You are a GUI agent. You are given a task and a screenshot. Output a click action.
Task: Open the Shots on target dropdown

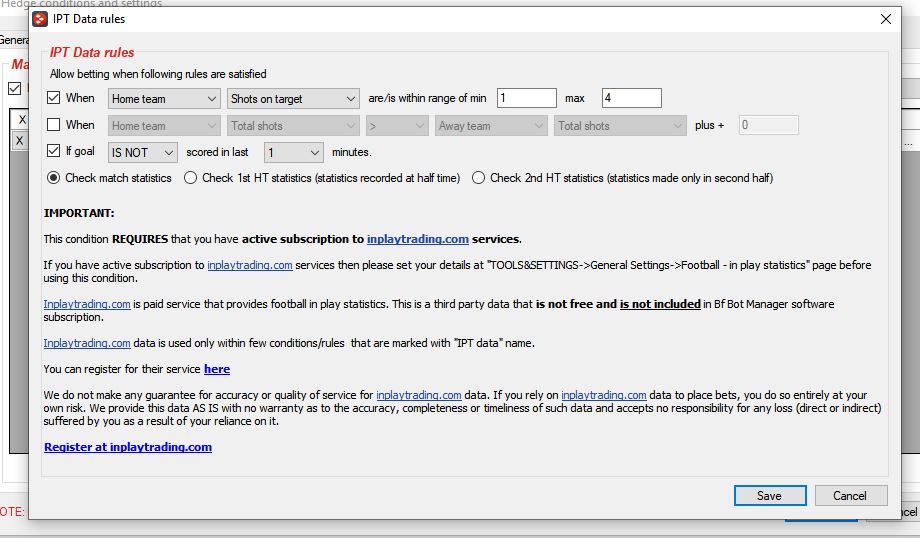pos(293,99)
